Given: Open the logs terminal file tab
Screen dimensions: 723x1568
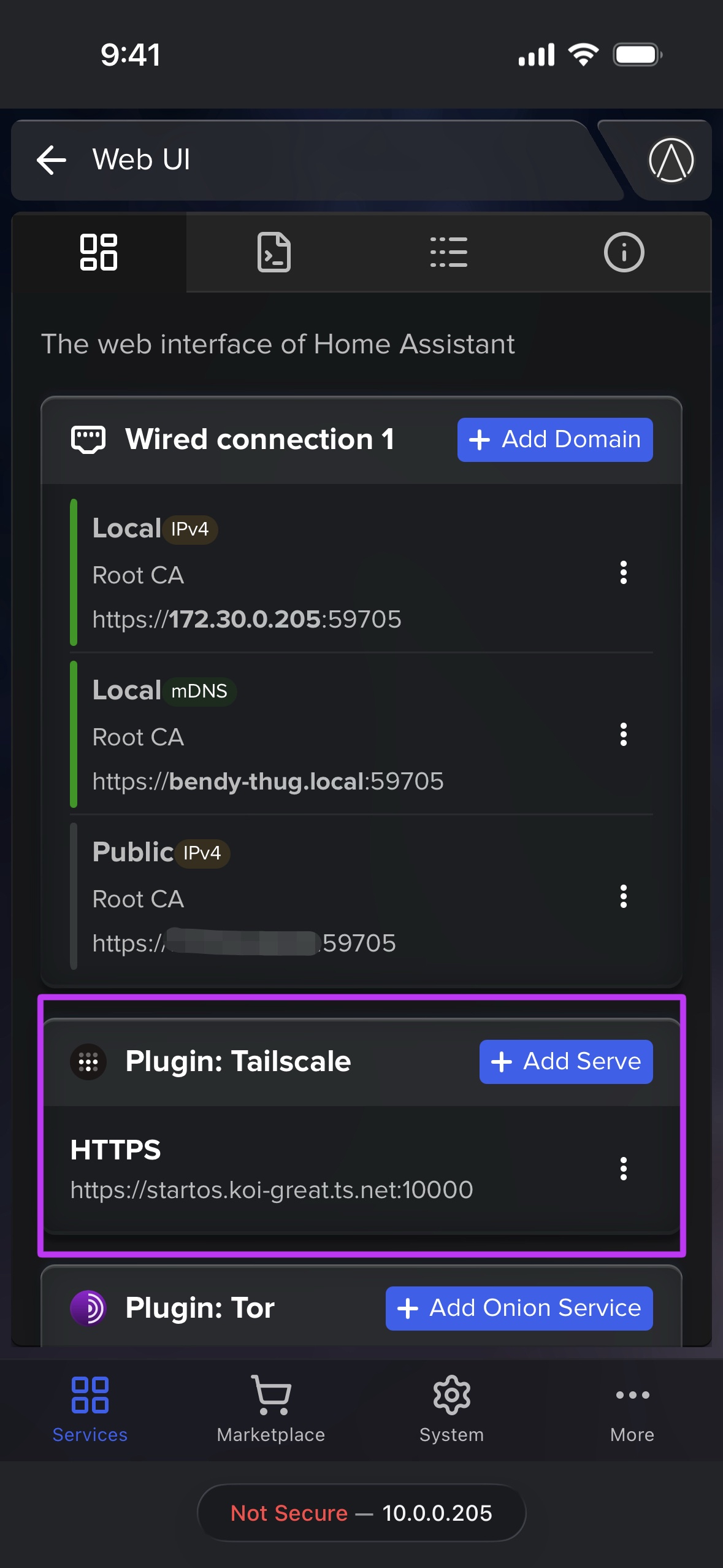Looking at the screenshot, I should point(274,252).
